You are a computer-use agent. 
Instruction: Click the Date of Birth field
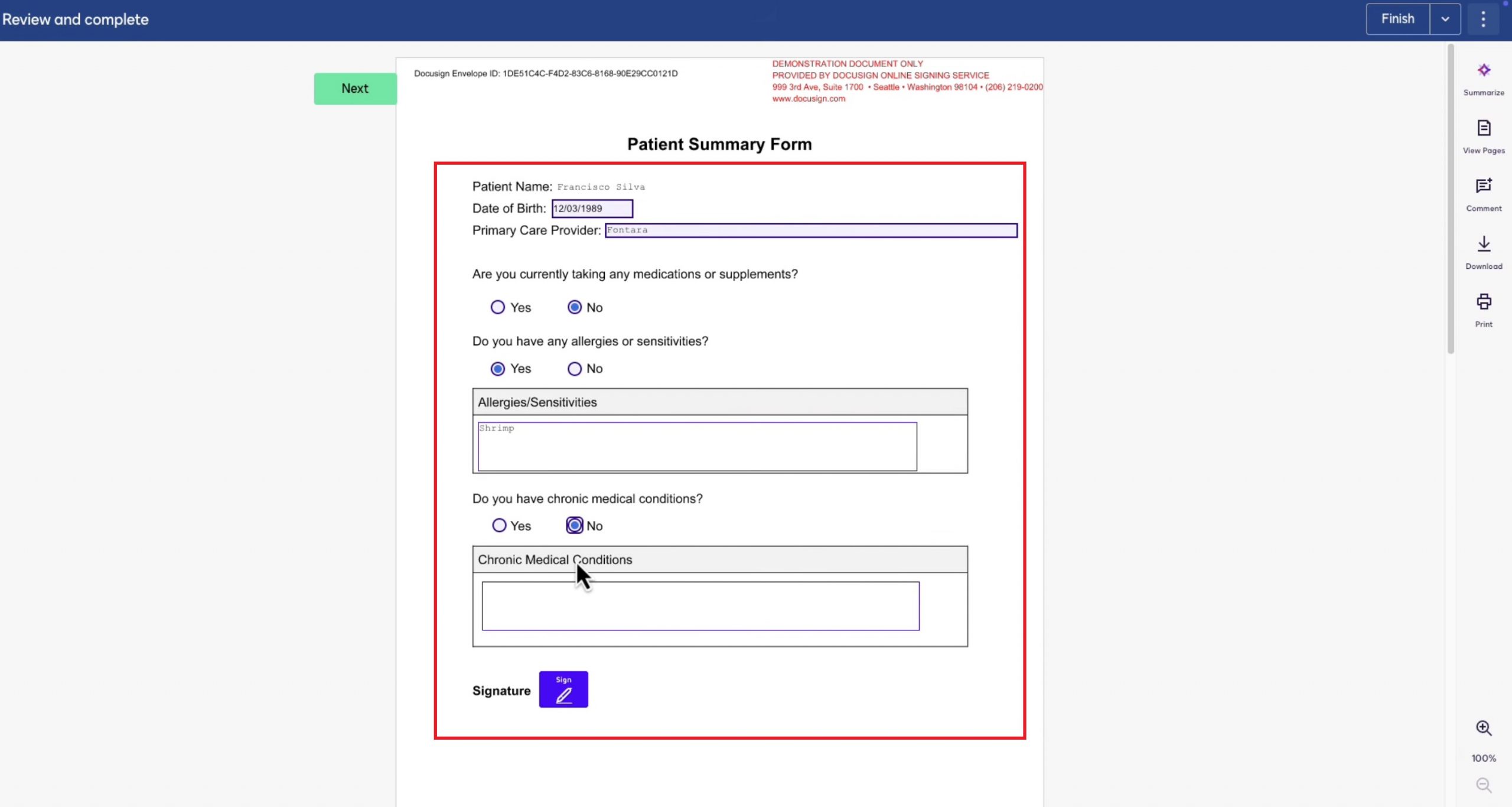[x=592, y=209]
